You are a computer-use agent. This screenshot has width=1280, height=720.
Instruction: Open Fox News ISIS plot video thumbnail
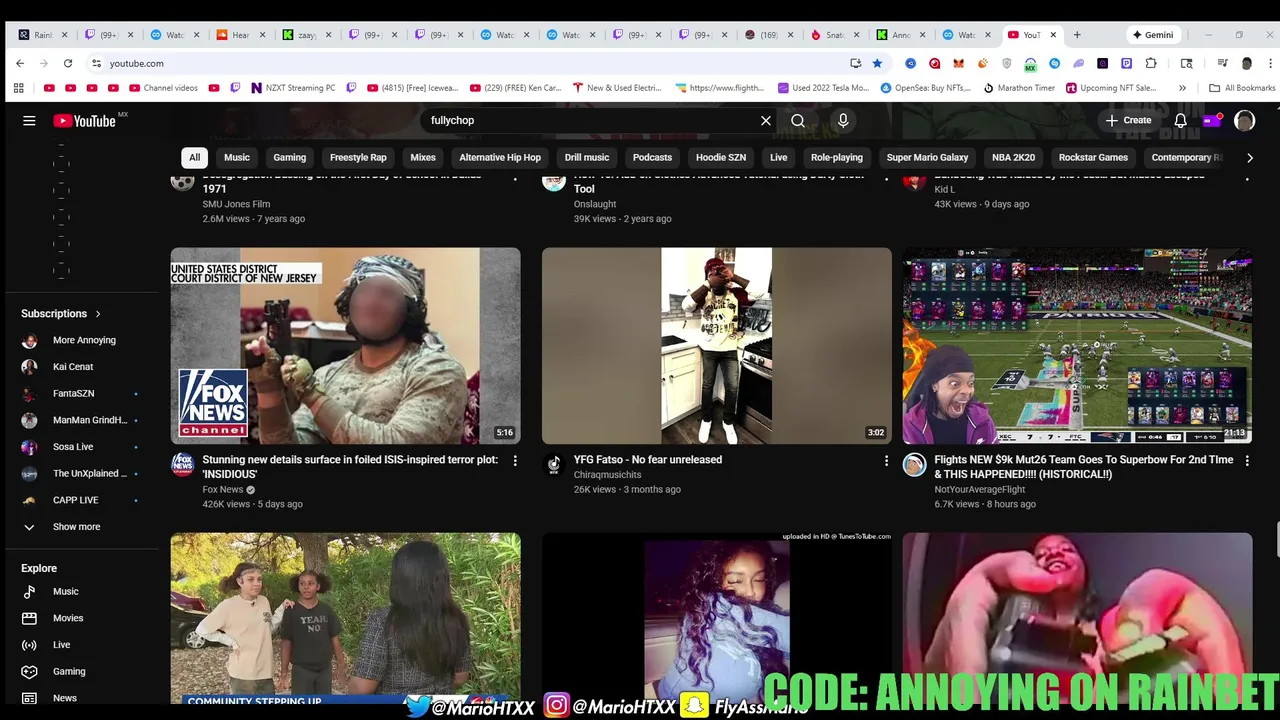click(345, 346)
